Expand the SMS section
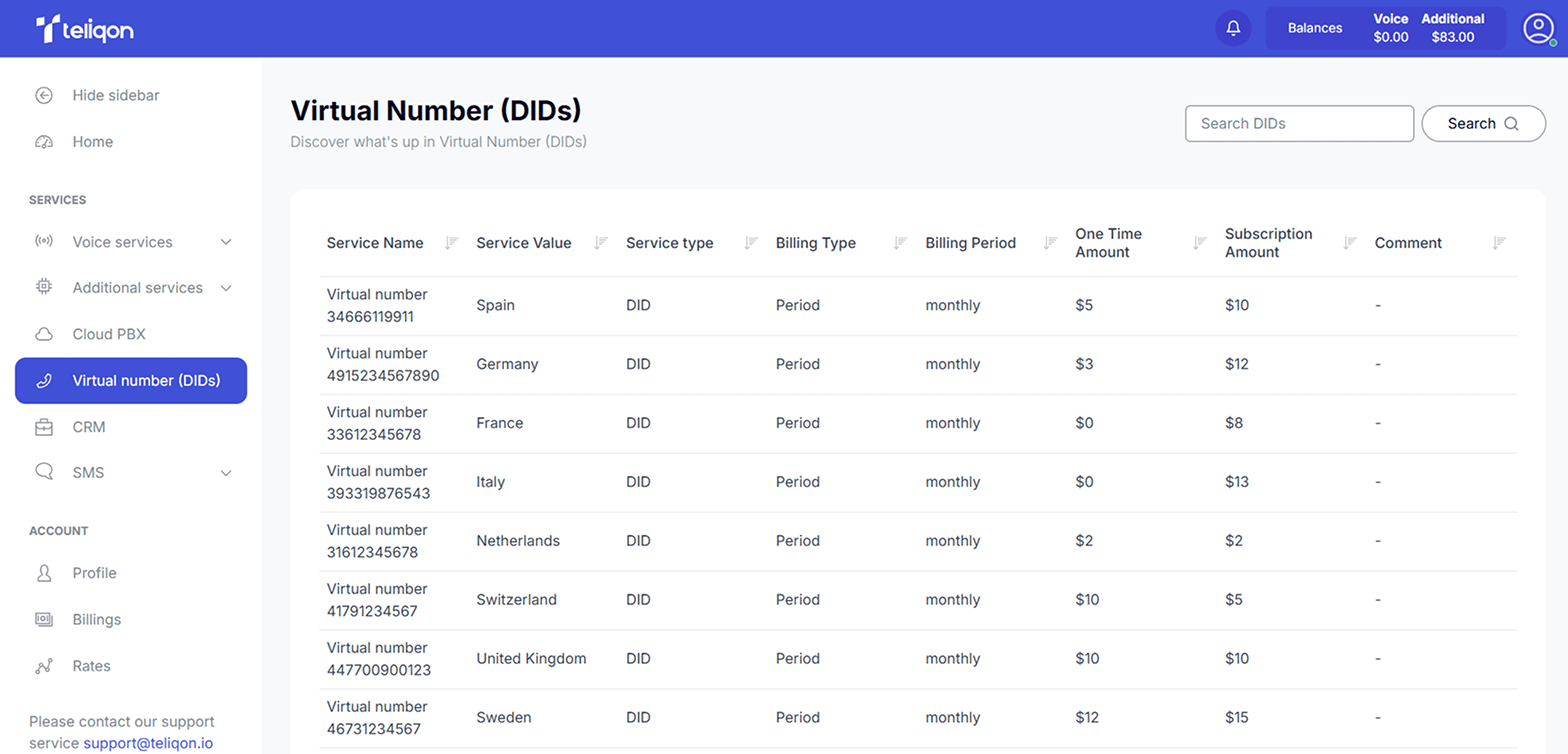The width and height of the screenshot is (1568, 754). pos(226,472)
